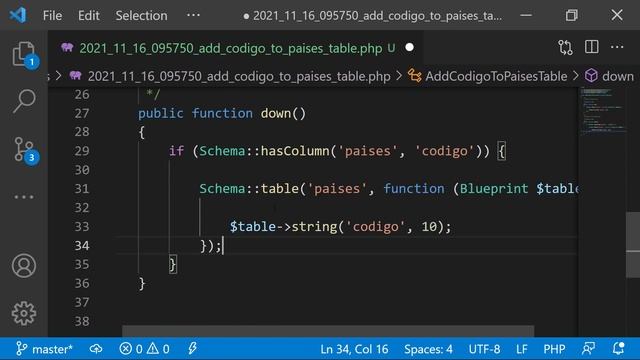640x360 pixels.
Task: Click 'Blueprint' type hint on line 31
Action: click(494, 189)
